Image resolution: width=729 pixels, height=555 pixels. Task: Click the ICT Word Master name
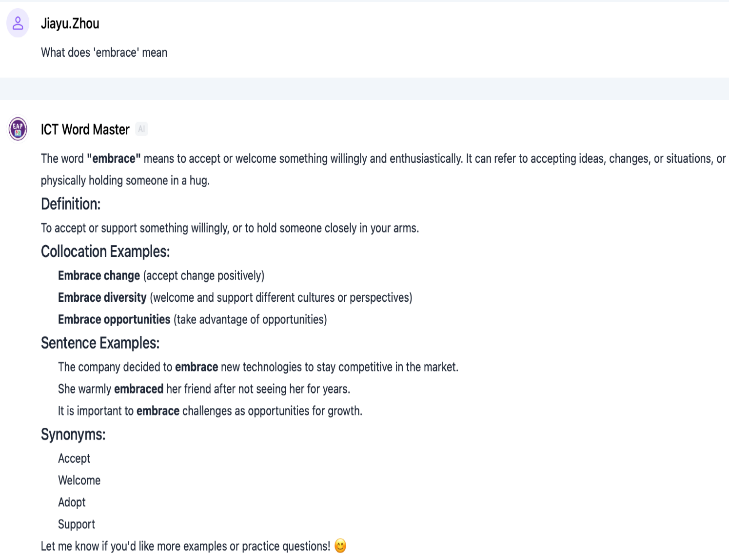point(85,129)
